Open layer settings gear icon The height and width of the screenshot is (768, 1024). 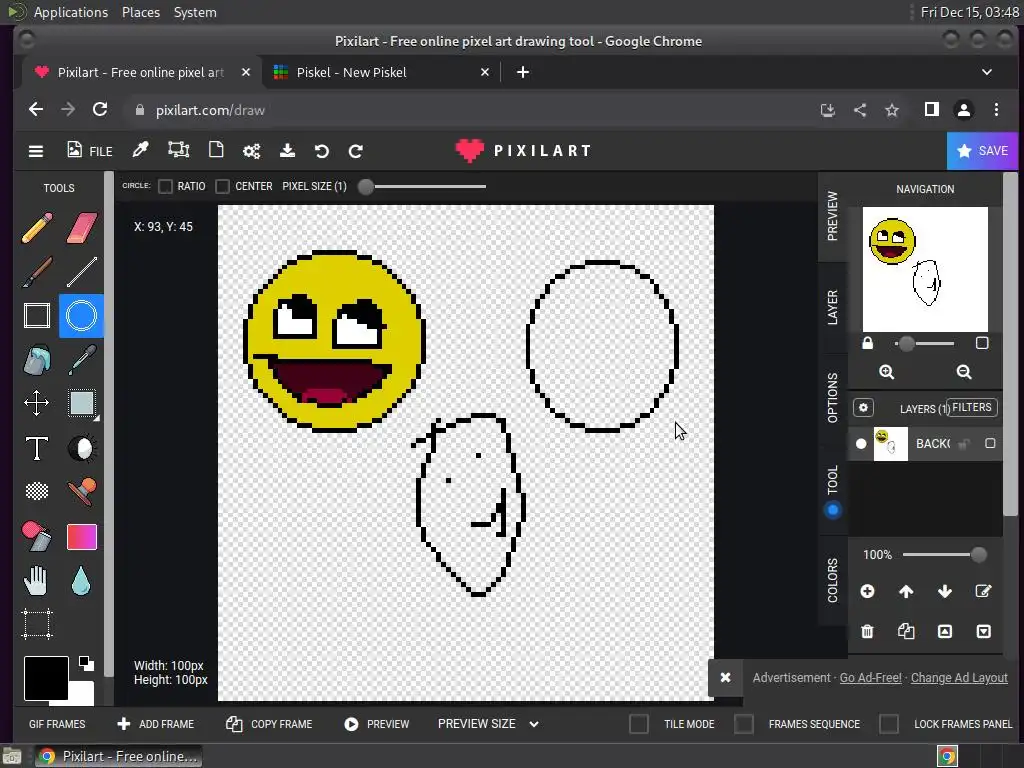[x=863, y=408]
